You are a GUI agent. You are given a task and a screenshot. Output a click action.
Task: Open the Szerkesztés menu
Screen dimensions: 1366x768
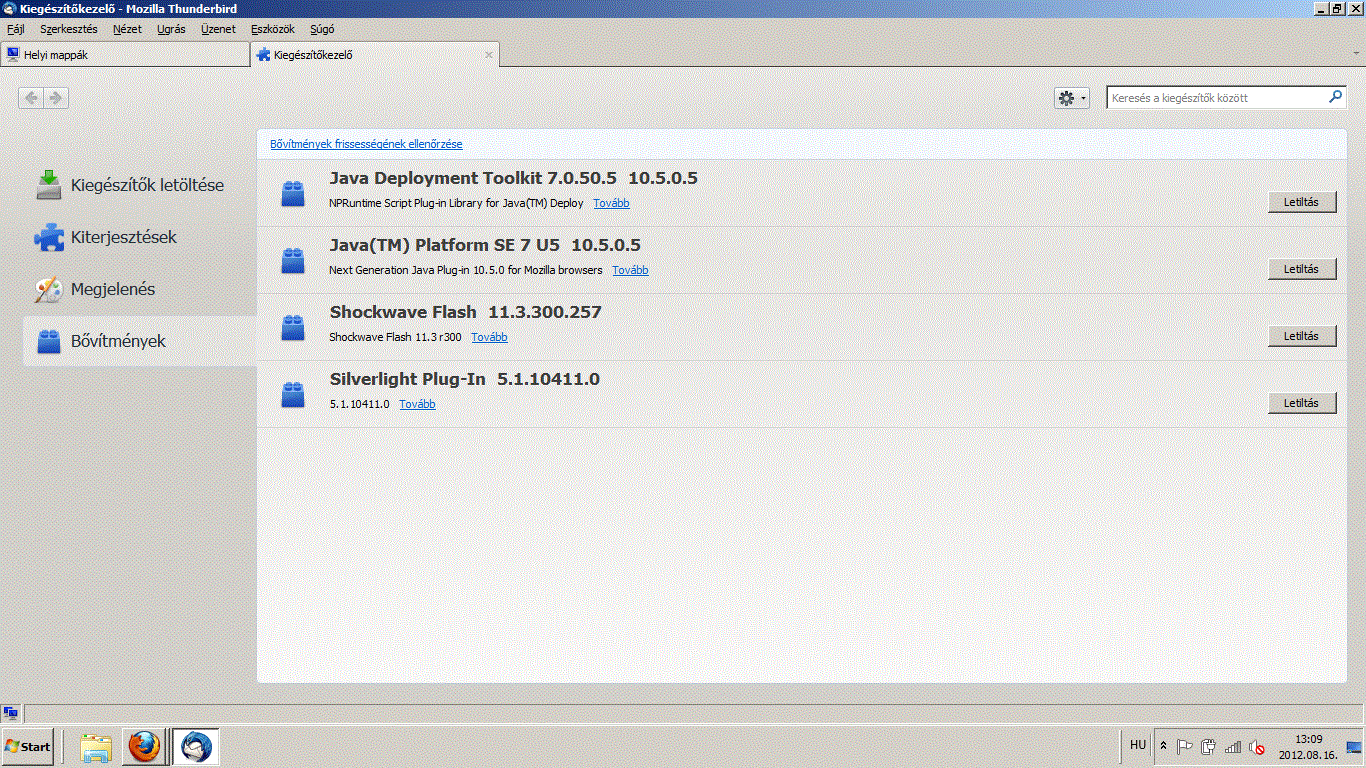tap(69, 29)
